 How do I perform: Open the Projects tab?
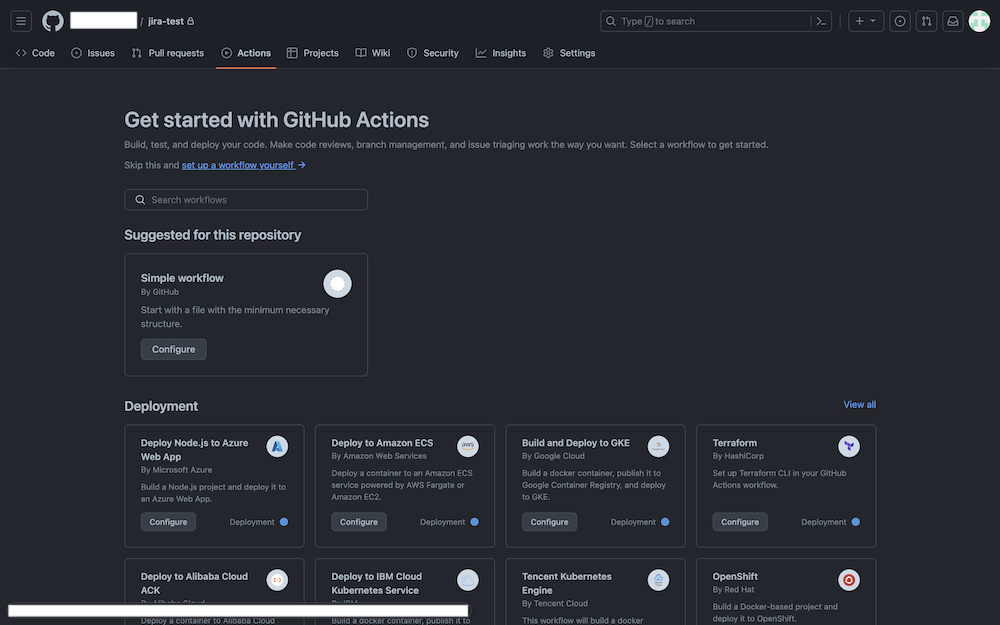tap(313, 53)
